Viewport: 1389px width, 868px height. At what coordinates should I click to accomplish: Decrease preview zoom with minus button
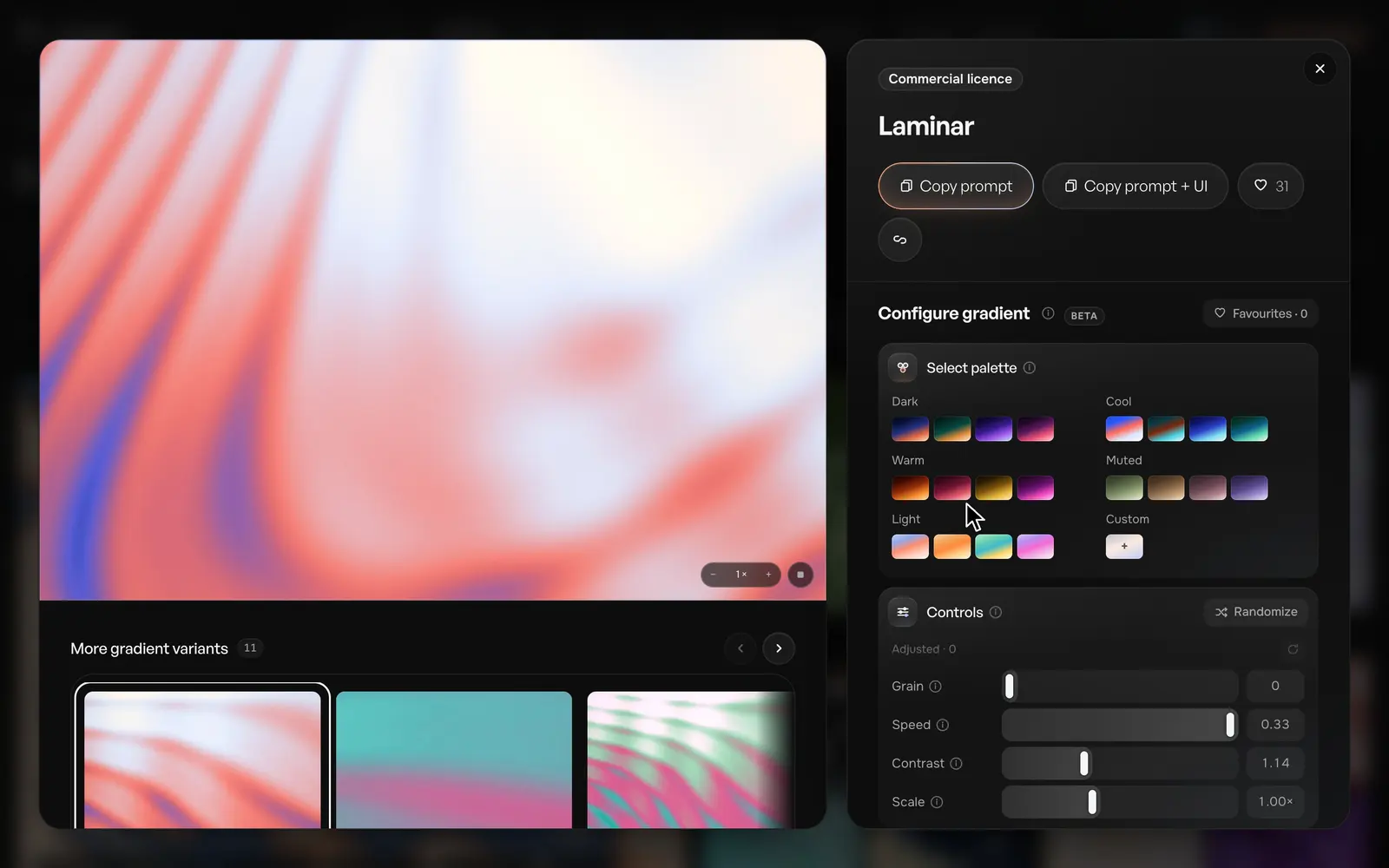[714, 575]
